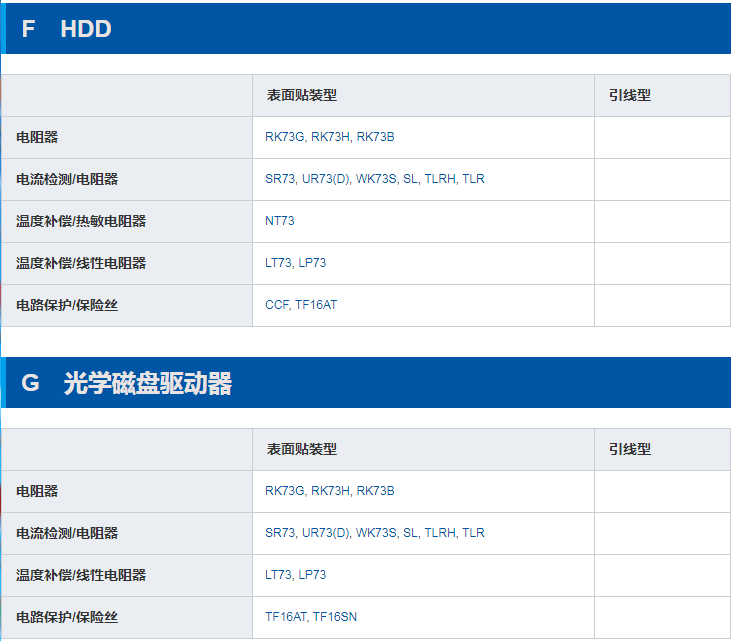Open RK73G in the 光学磁盘驱动器 table
Screen dimensions: 734x641
coord(284,491)
